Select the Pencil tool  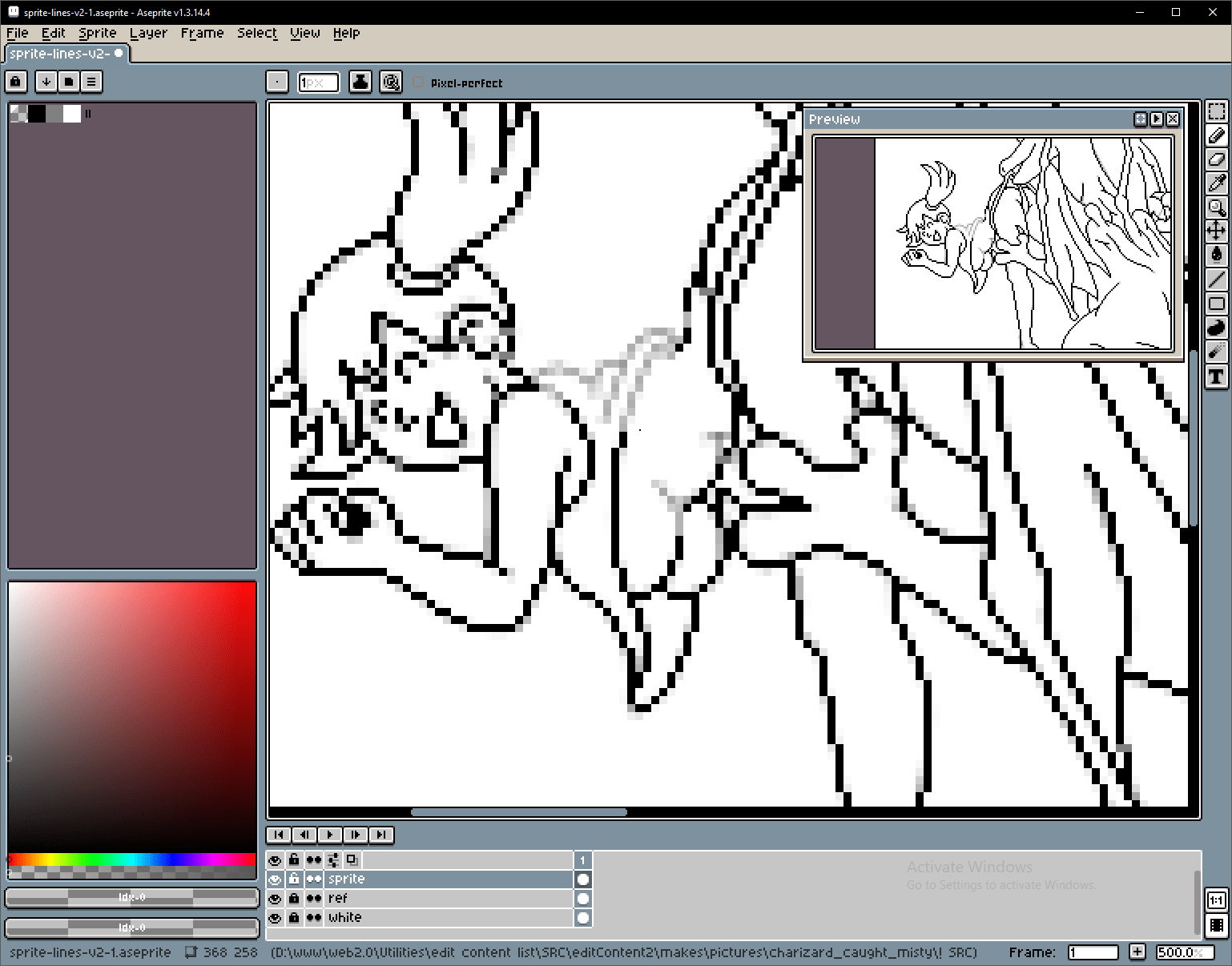(x=1216, y=135)
